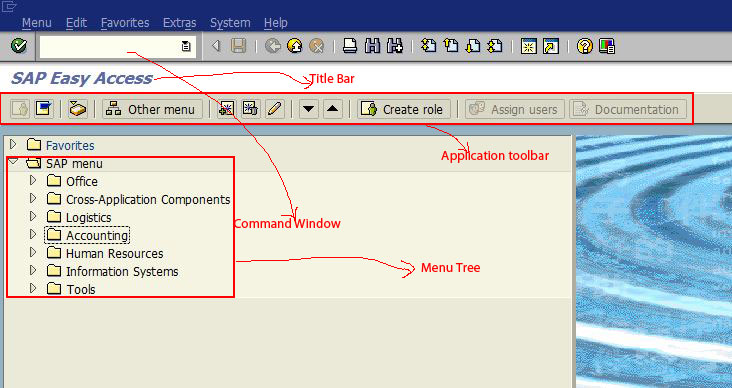732x388 pixels.
Task: Select the Cross-Application Components item
Action: tap(139, 199)
